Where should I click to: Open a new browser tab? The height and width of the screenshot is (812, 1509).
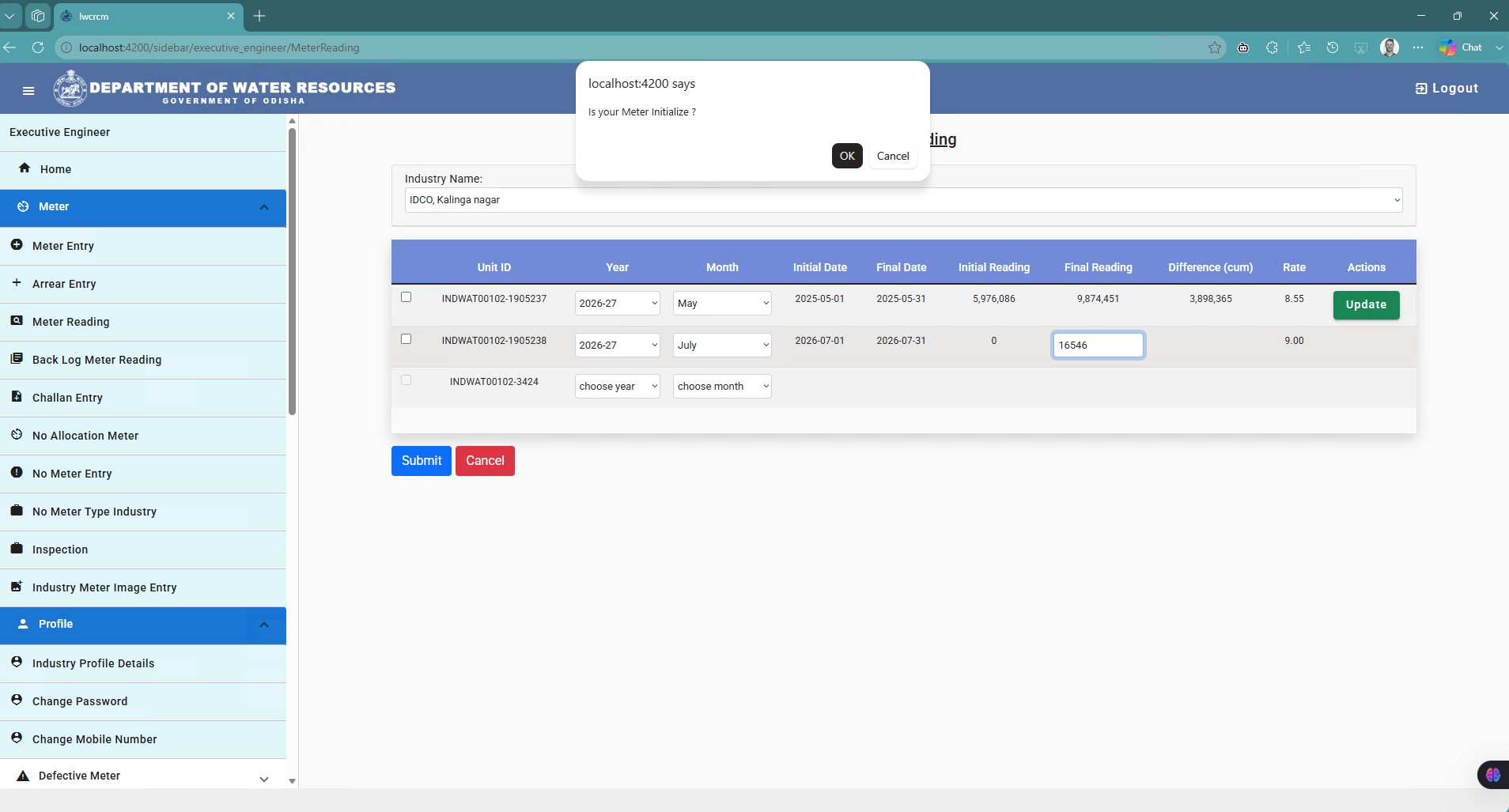[259, 16]
